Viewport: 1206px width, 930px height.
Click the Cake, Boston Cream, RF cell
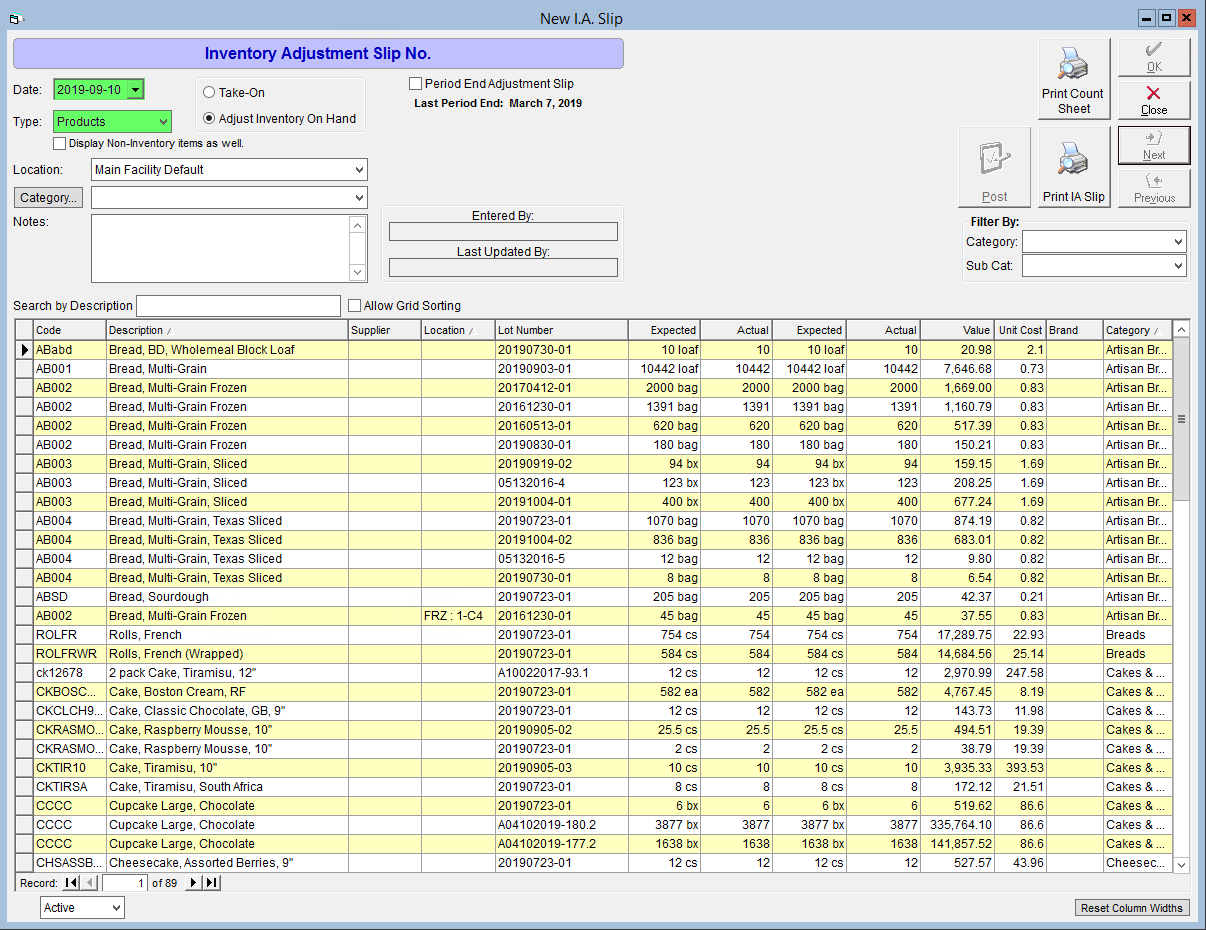point(227,692)
